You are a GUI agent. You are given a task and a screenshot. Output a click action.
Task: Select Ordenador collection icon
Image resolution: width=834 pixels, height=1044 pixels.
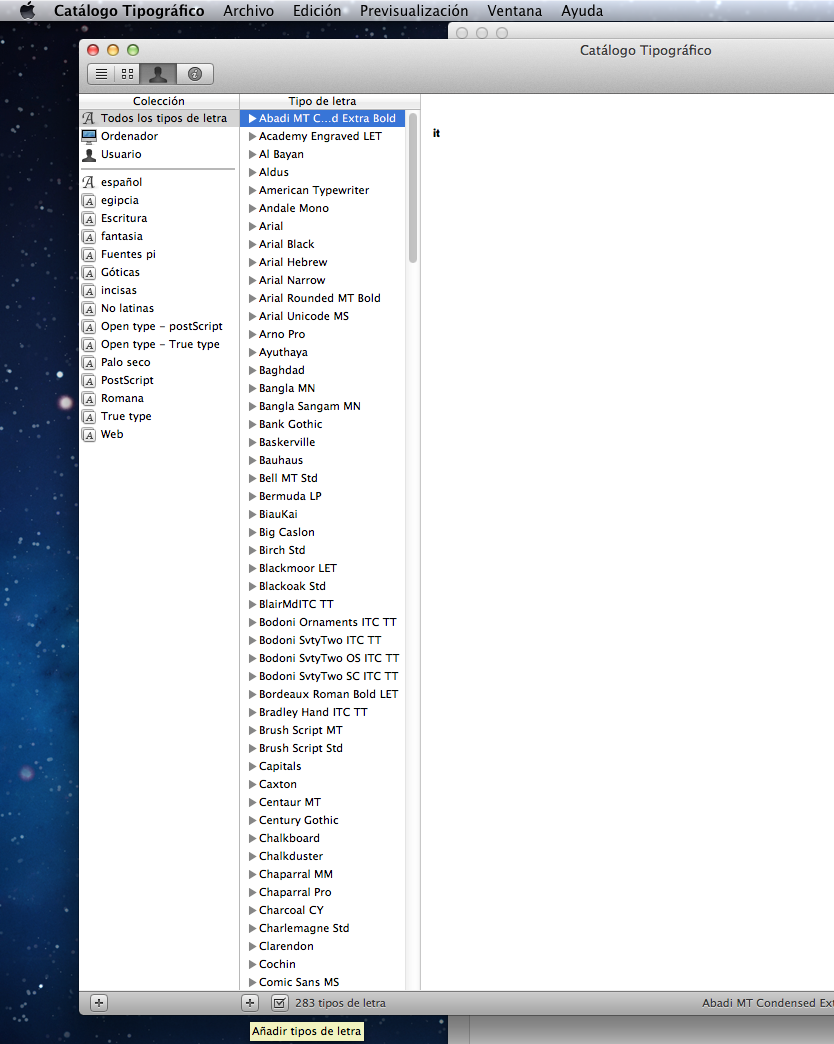click(89, 136)
